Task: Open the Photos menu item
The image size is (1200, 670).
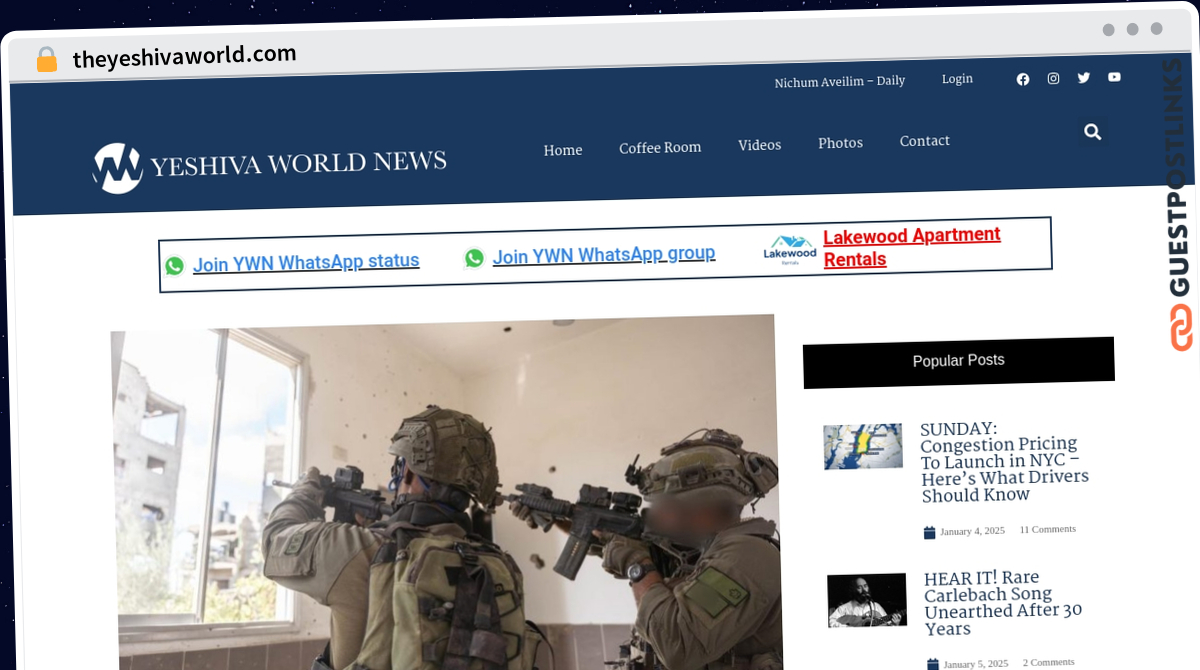Action: pyautogui.click(x=840, y=143)
